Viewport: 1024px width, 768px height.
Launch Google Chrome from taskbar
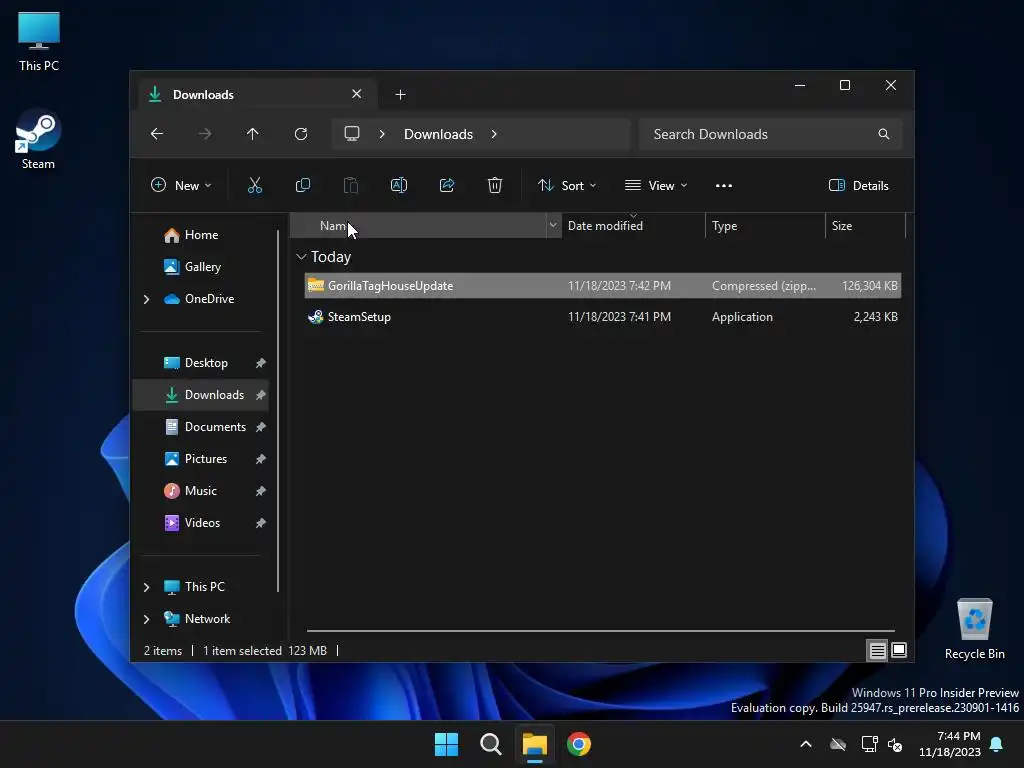tap(579, 744)
